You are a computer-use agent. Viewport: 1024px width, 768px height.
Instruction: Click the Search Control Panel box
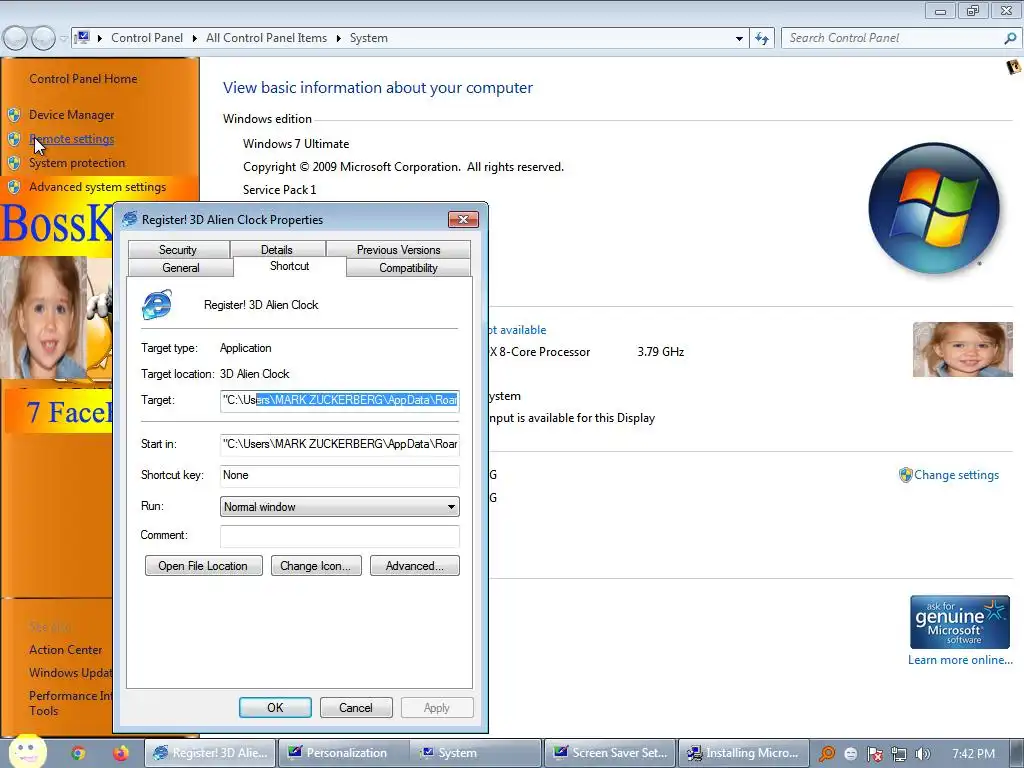[891, 38]
